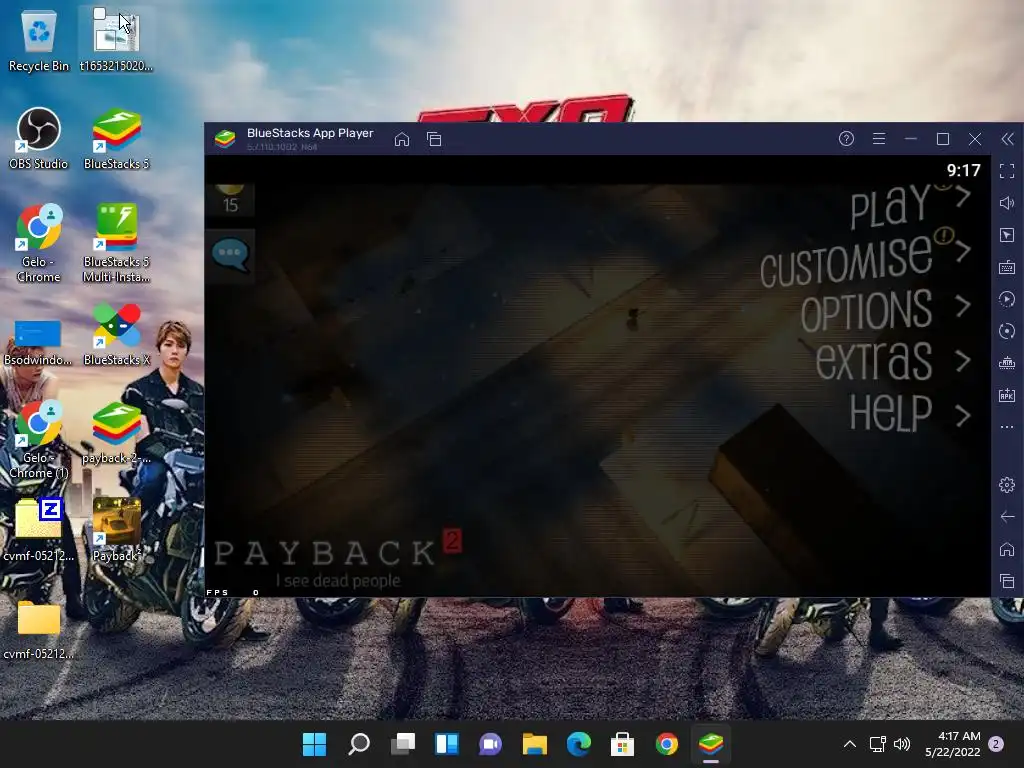Click the arrow beside HELP
1024x768 pixels.
(x=963, y=415)
